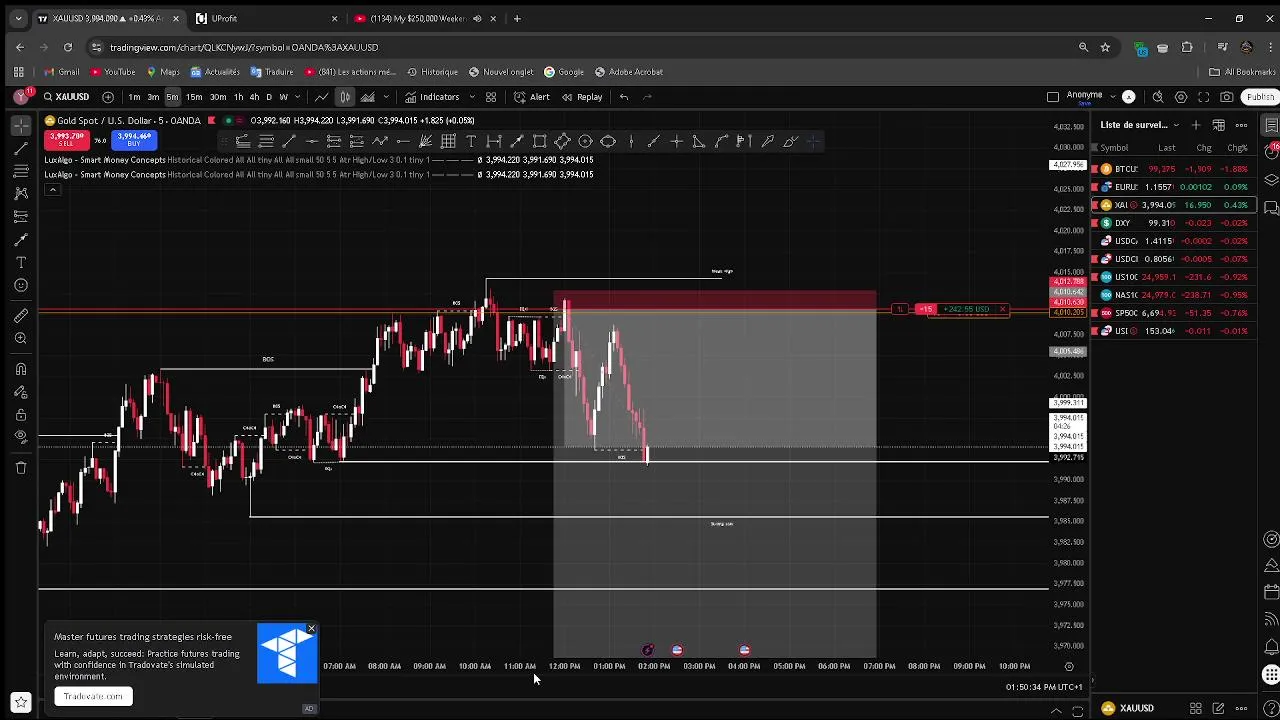Open the text annotation tool in left sidebar
Screen dimensions: 1280x720
tap(21, 262)
